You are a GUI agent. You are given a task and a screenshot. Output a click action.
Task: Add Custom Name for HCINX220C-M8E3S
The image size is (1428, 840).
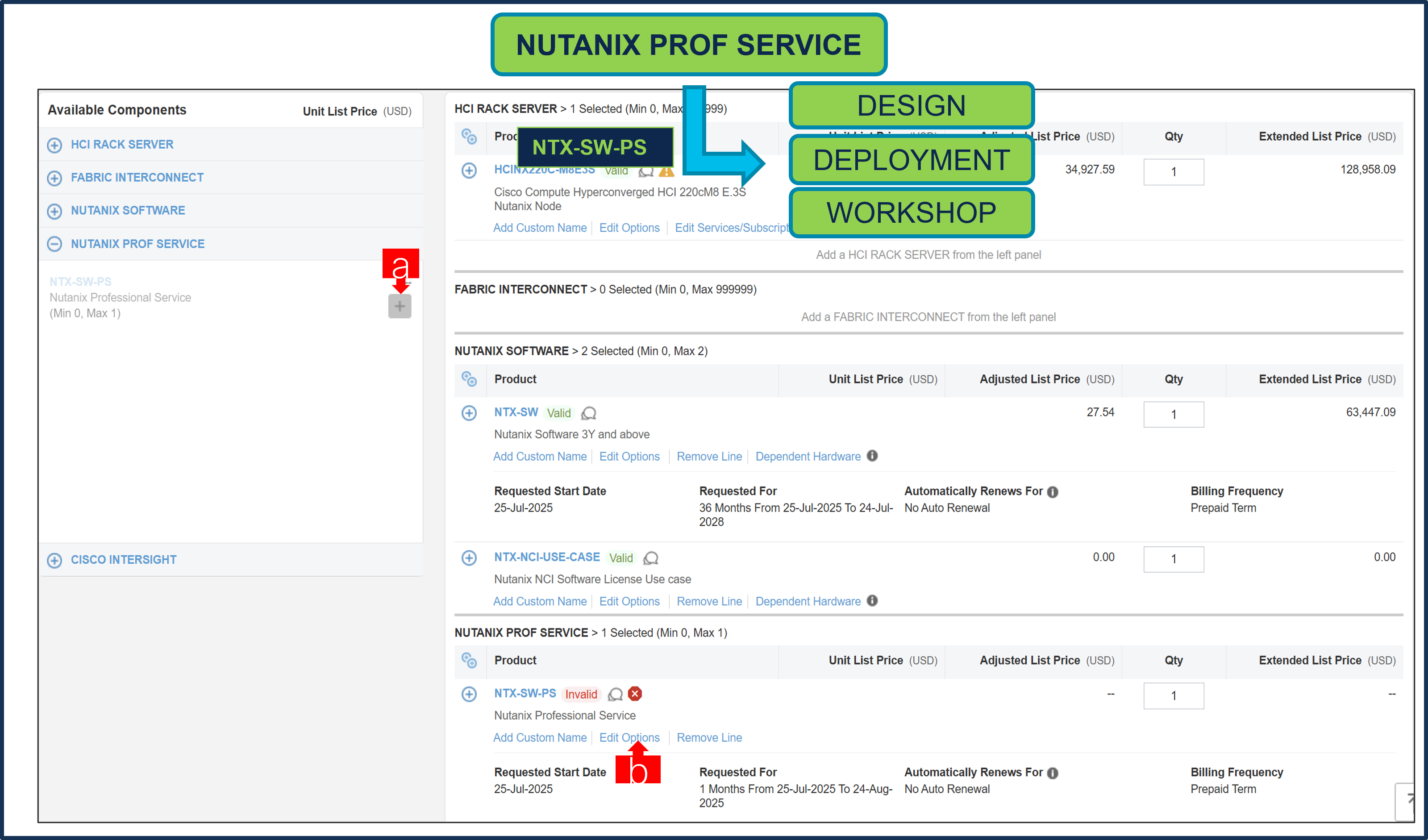click(540, 227)
